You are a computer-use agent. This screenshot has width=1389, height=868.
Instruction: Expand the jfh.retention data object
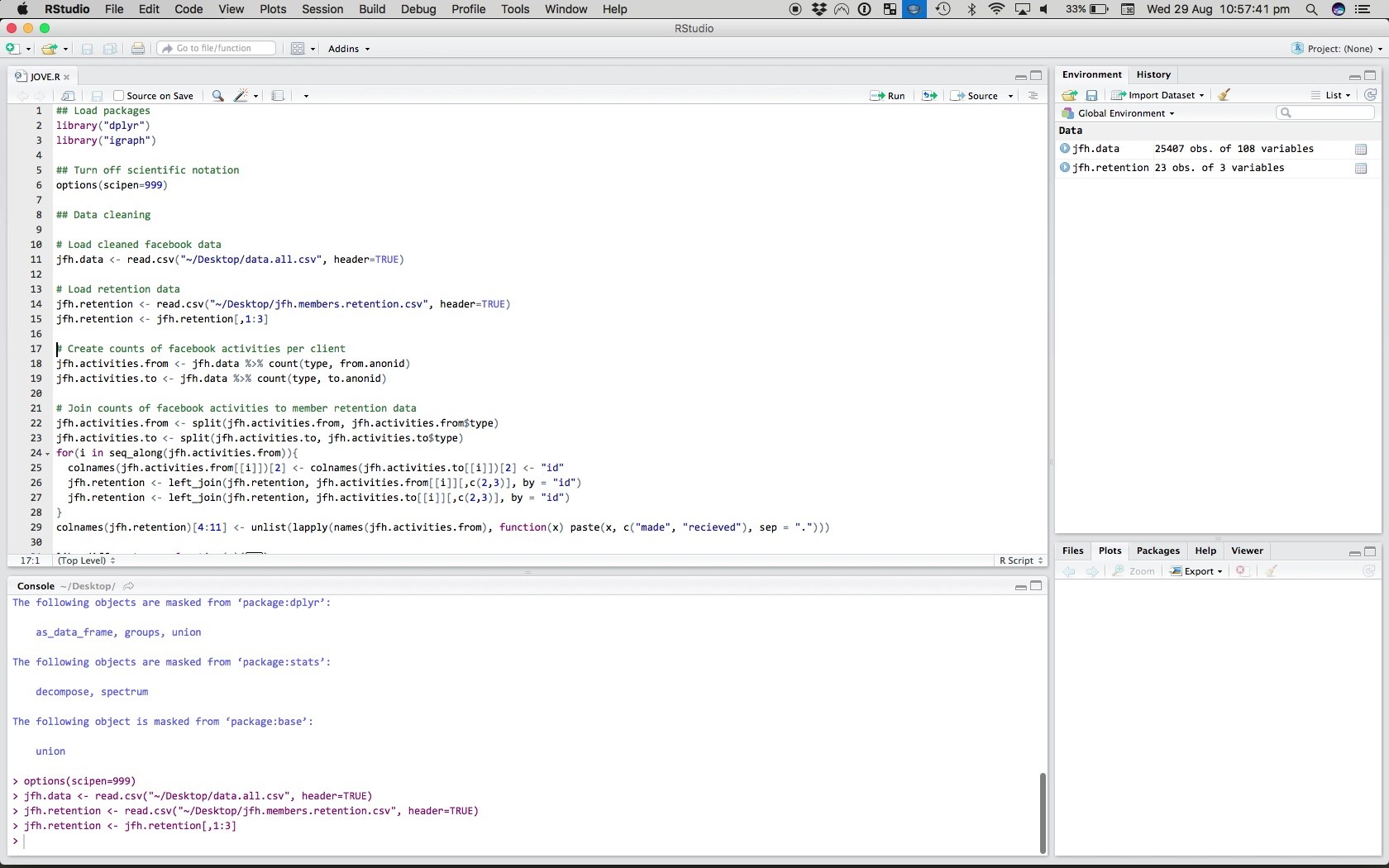1065,168
